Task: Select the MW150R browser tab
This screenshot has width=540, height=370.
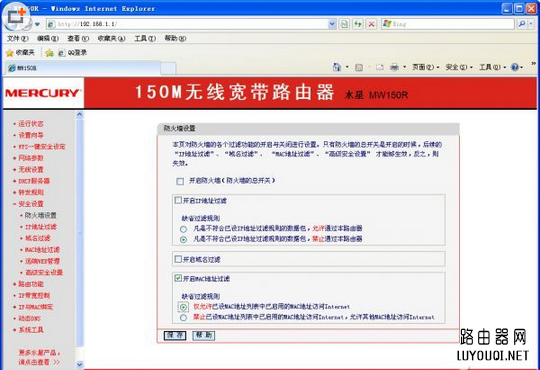Action: tap(83, 68)
